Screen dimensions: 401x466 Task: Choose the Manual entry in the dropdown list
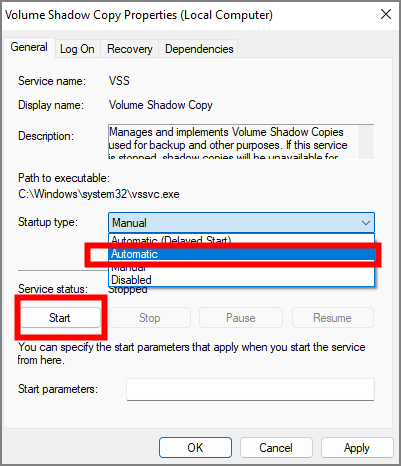241,268
